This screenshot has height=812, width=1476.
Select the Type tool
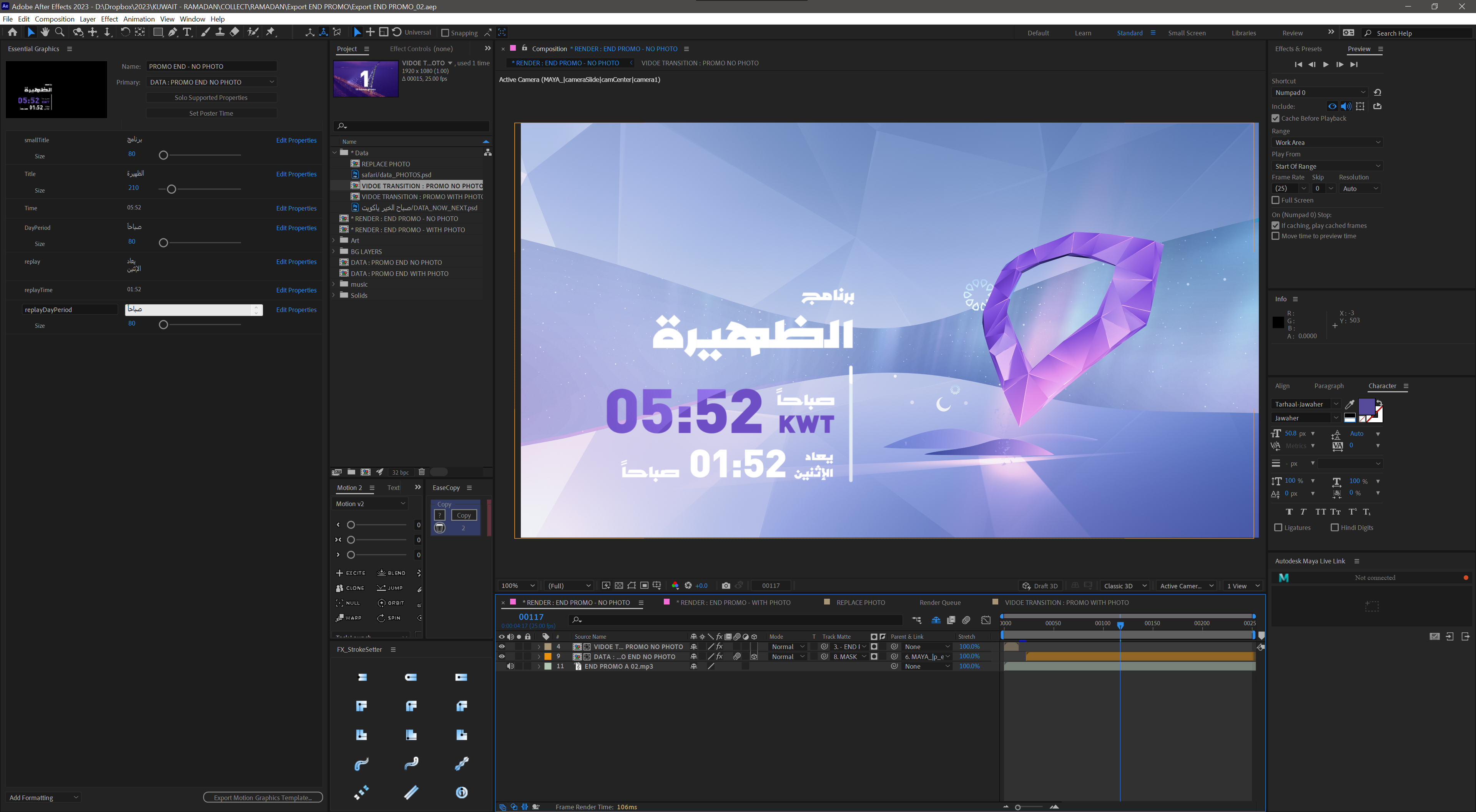(187, 33)
